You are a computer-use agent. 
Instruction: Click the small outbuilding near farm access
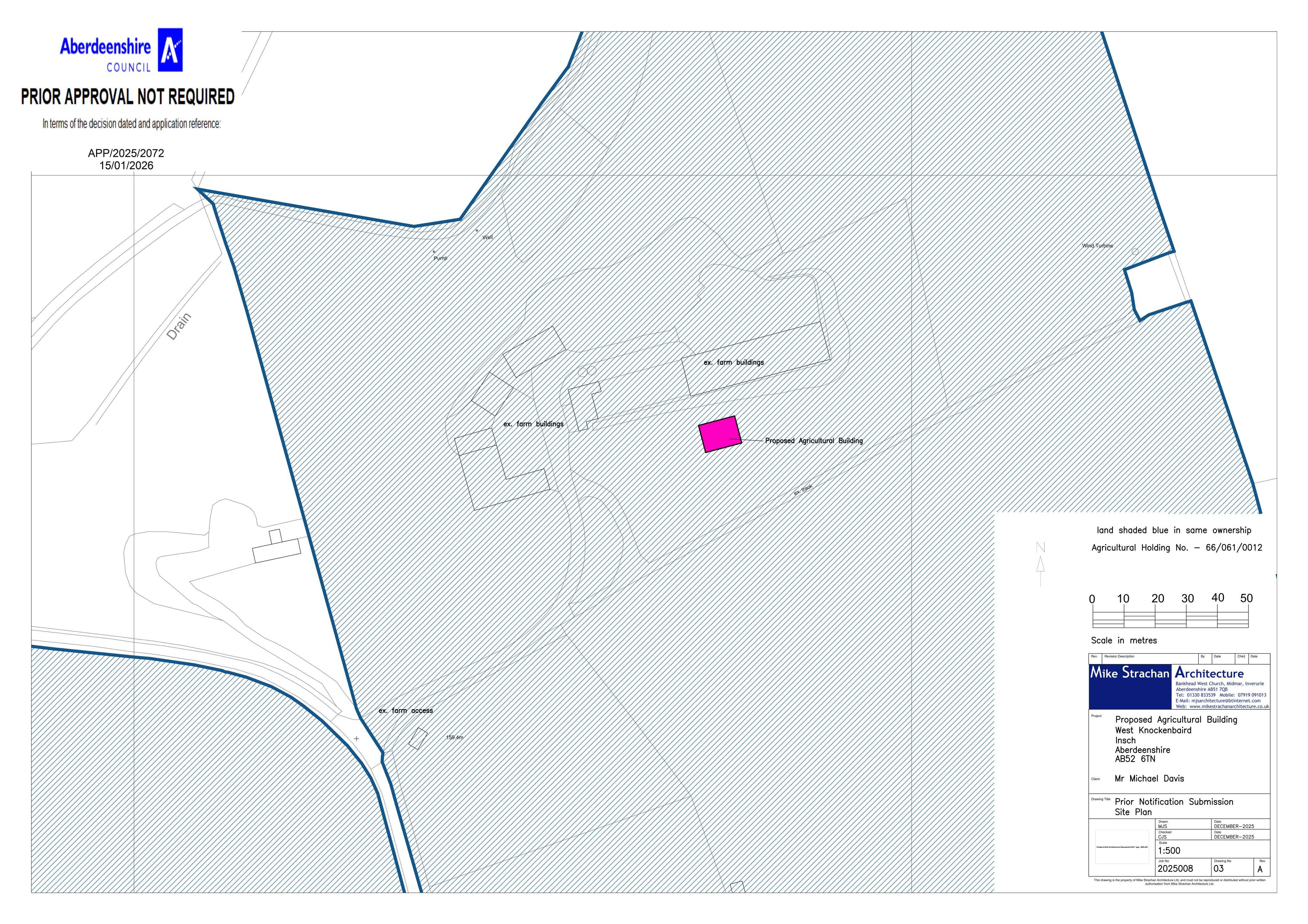coord(418,738)
